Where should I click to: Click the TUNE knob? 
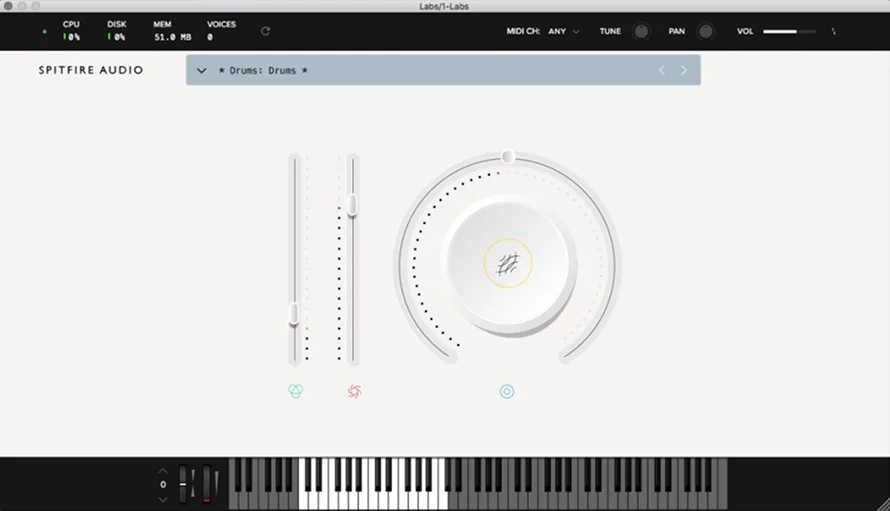pyautogui.click(x=641, y=31)
